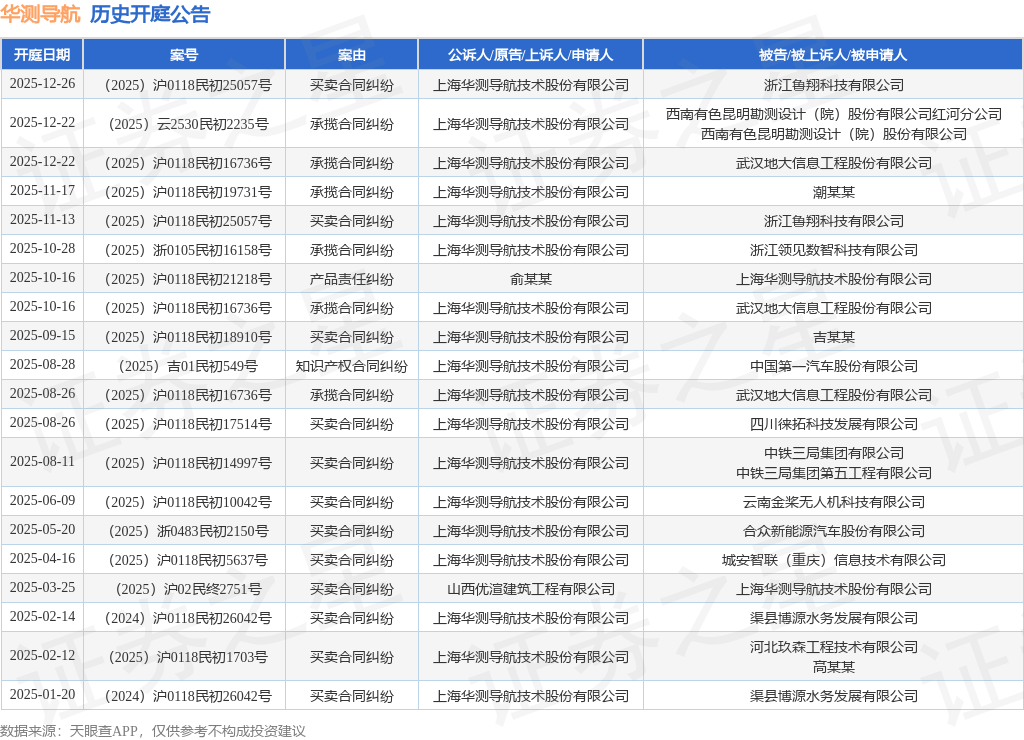Select case number (2025)沪0118民初19731号
1024x740 pixels.
tap(188, 192)
